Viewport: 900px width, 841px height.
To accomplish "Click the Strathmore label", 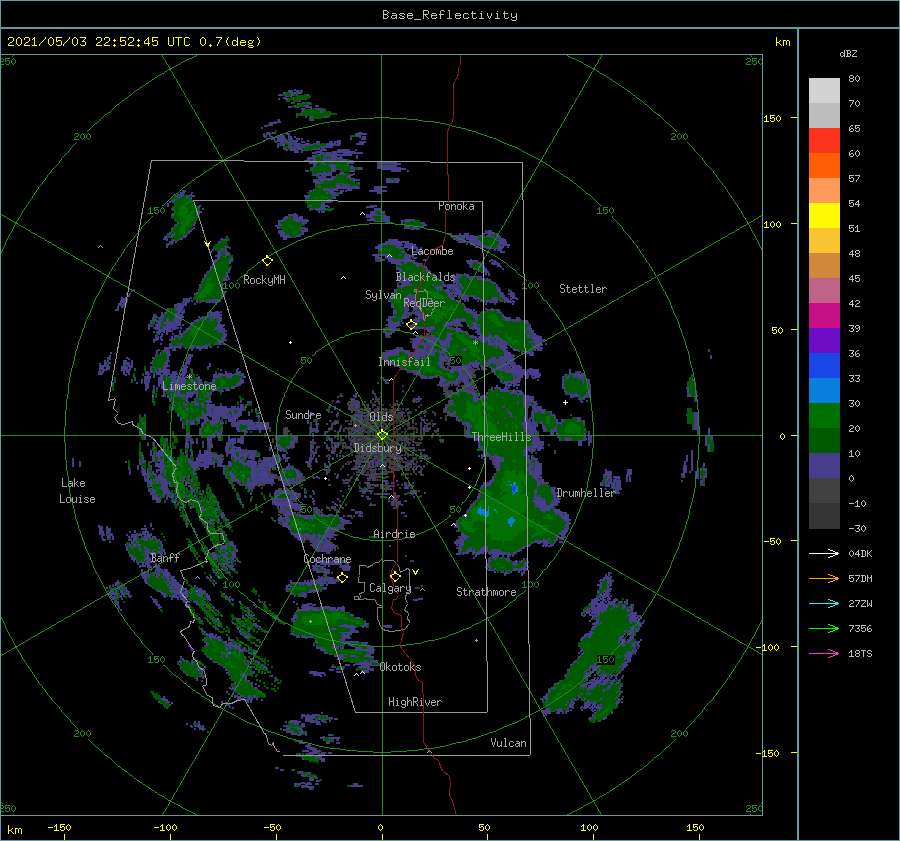I will [486, 592].
